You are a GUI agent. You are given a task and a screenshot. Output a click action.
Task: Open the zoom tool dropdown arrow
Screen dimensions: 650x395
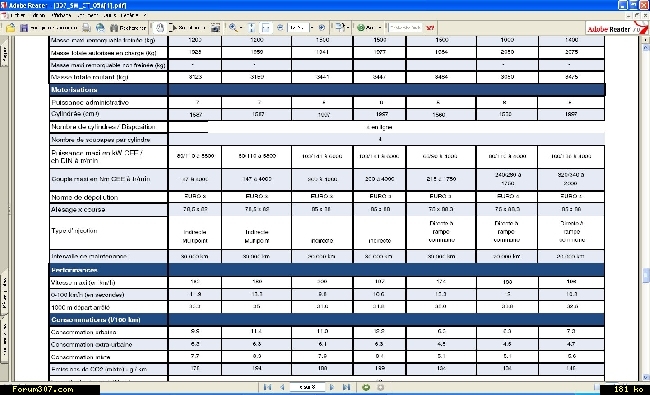click(x=241, y=28)
